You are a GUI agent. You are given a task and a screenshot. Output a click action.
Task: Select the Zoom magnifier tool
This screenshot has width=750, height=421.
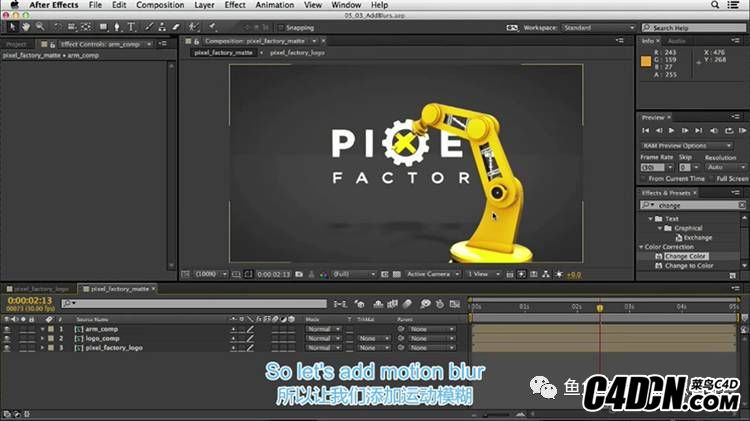[x=40, y=27]
